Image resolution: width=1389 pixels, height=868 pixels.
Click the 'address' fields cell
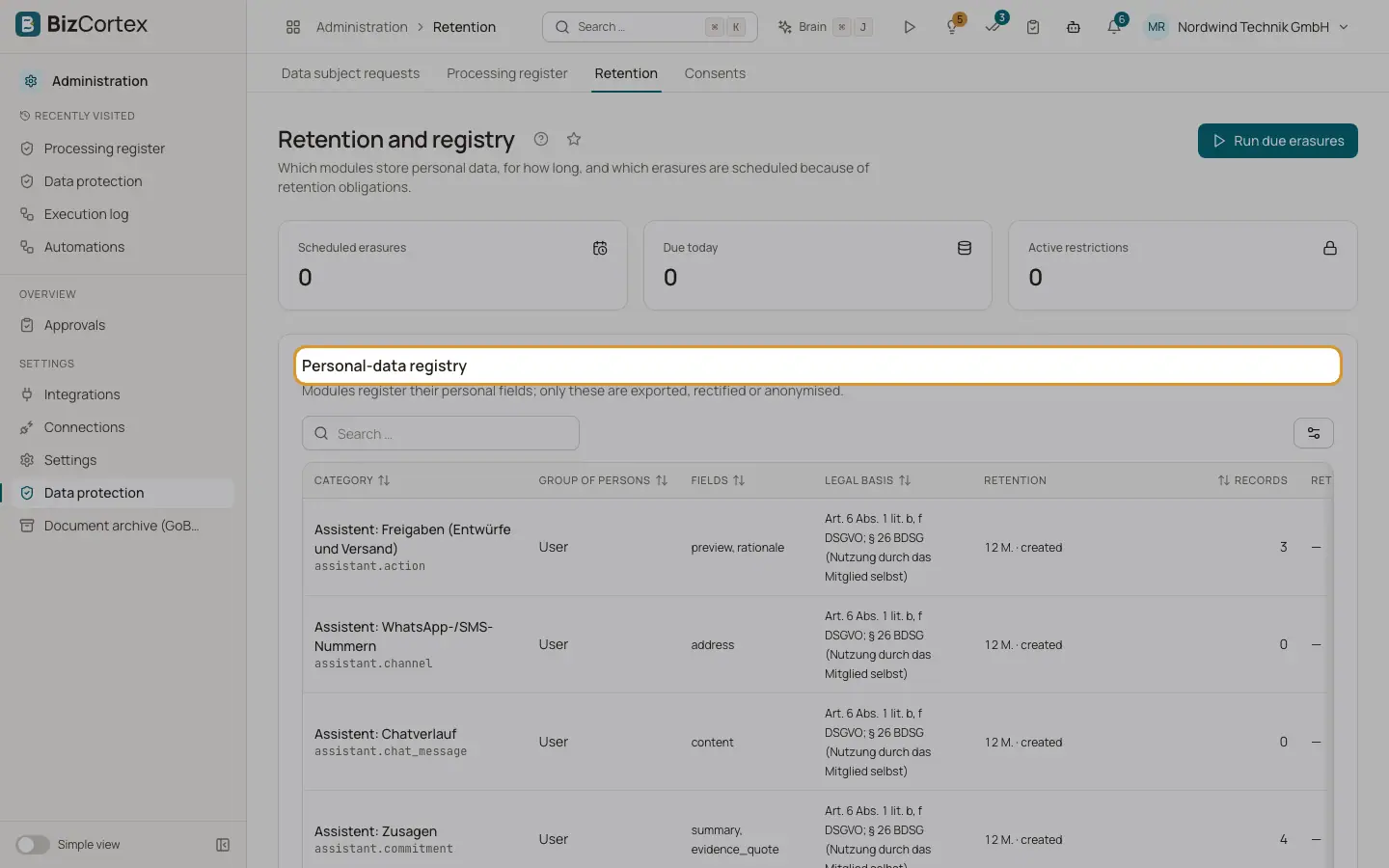tap(713, 645)
